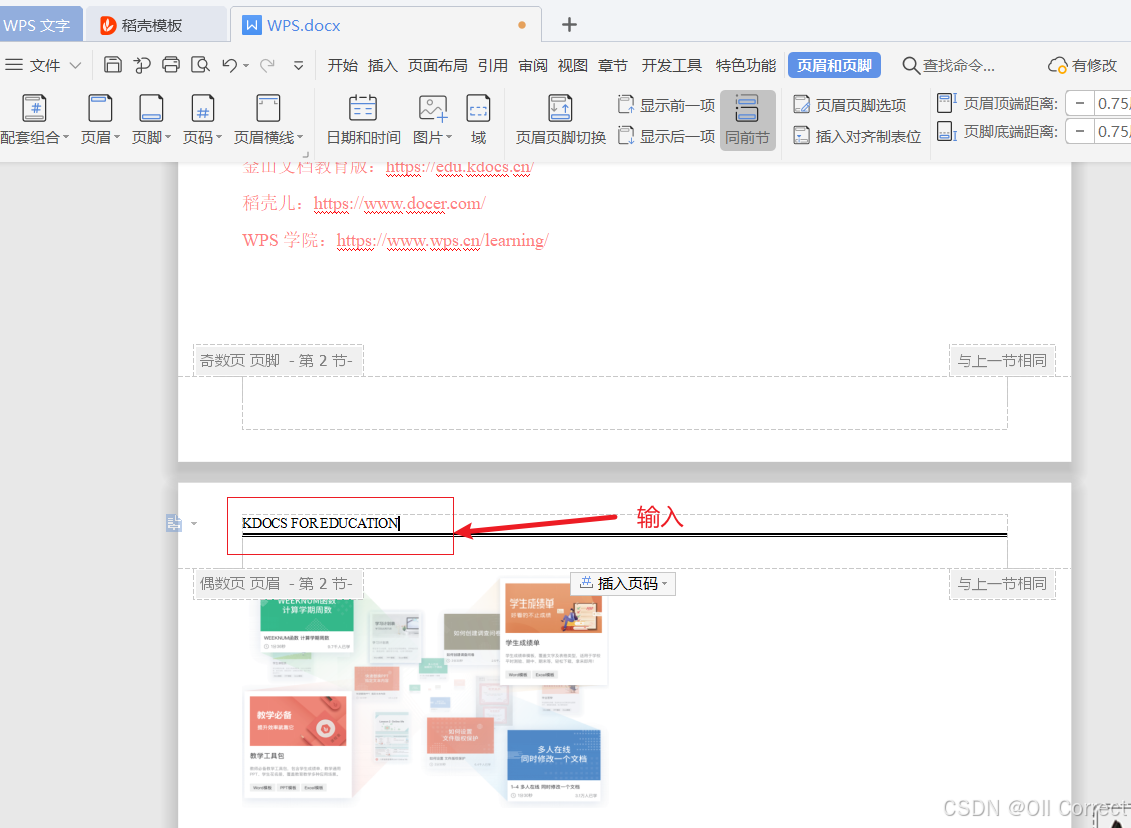The image size is (1131, 828).
Task: Open the 视图 ribbon tab
Action: (573, 66)
